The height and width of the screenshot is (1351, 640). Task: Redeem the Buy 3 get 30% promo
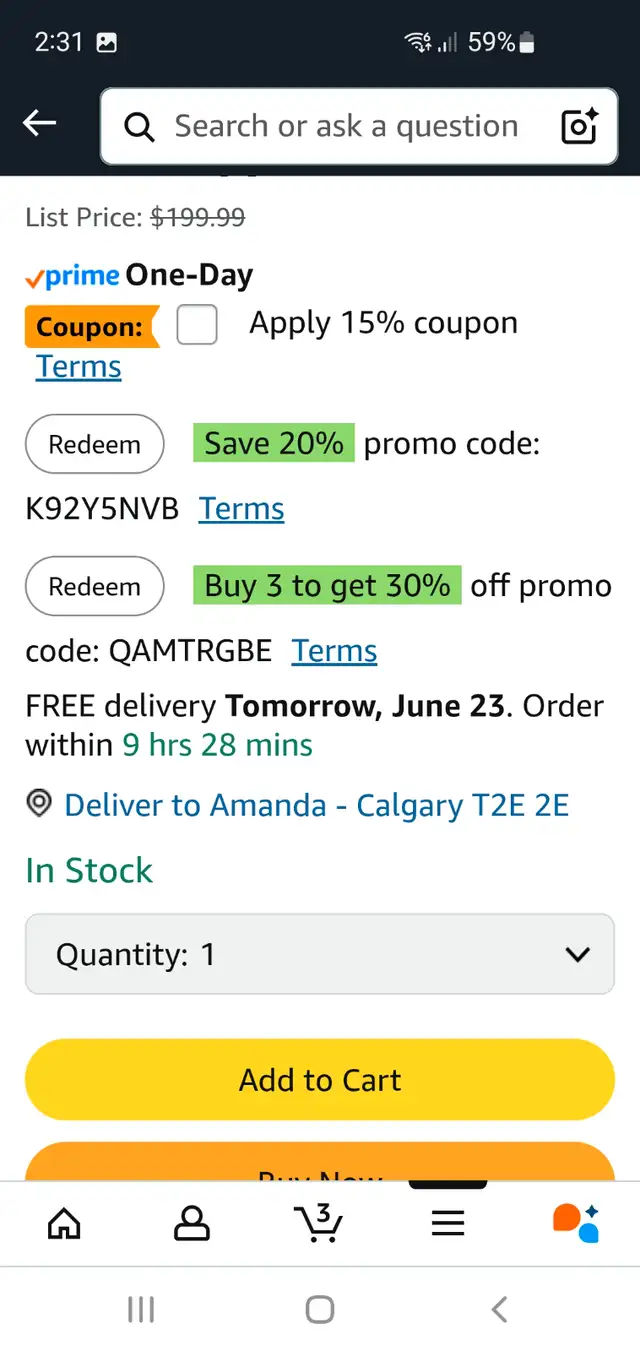(x=95, y=586)
